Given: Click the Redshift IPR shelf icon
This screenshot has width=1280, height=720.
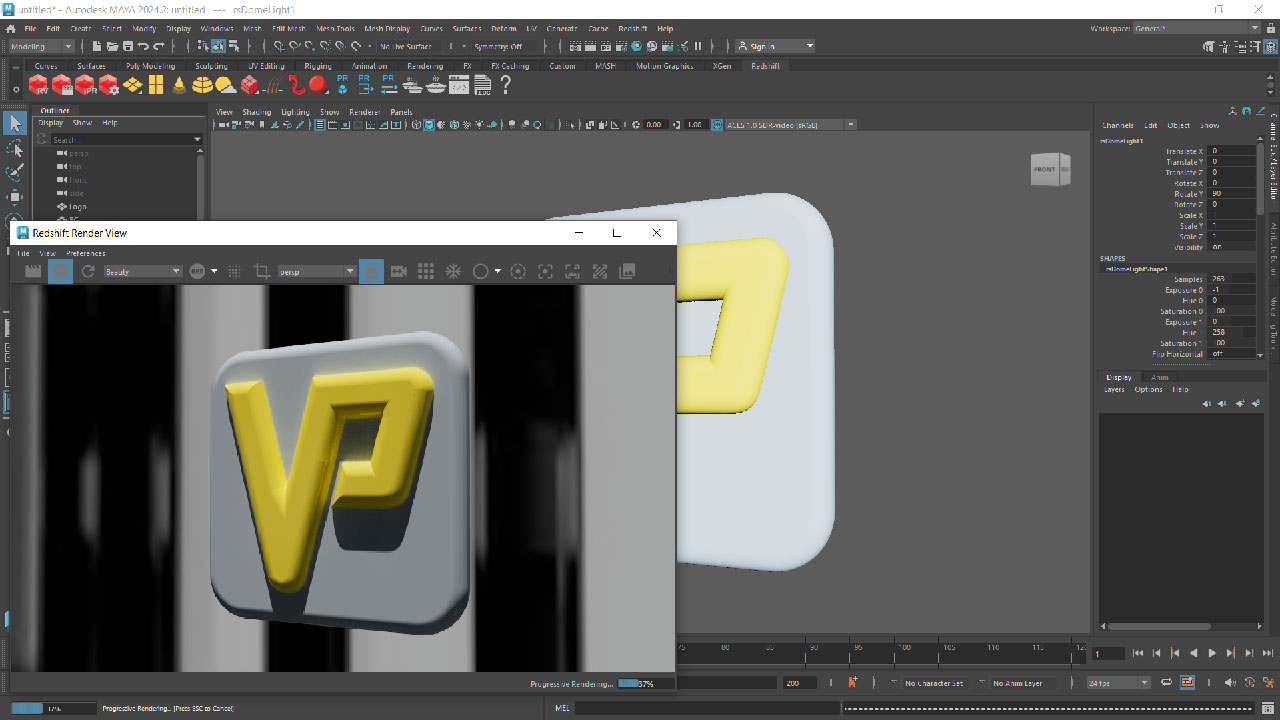Looking at the screenshot, I should [85, 85].
